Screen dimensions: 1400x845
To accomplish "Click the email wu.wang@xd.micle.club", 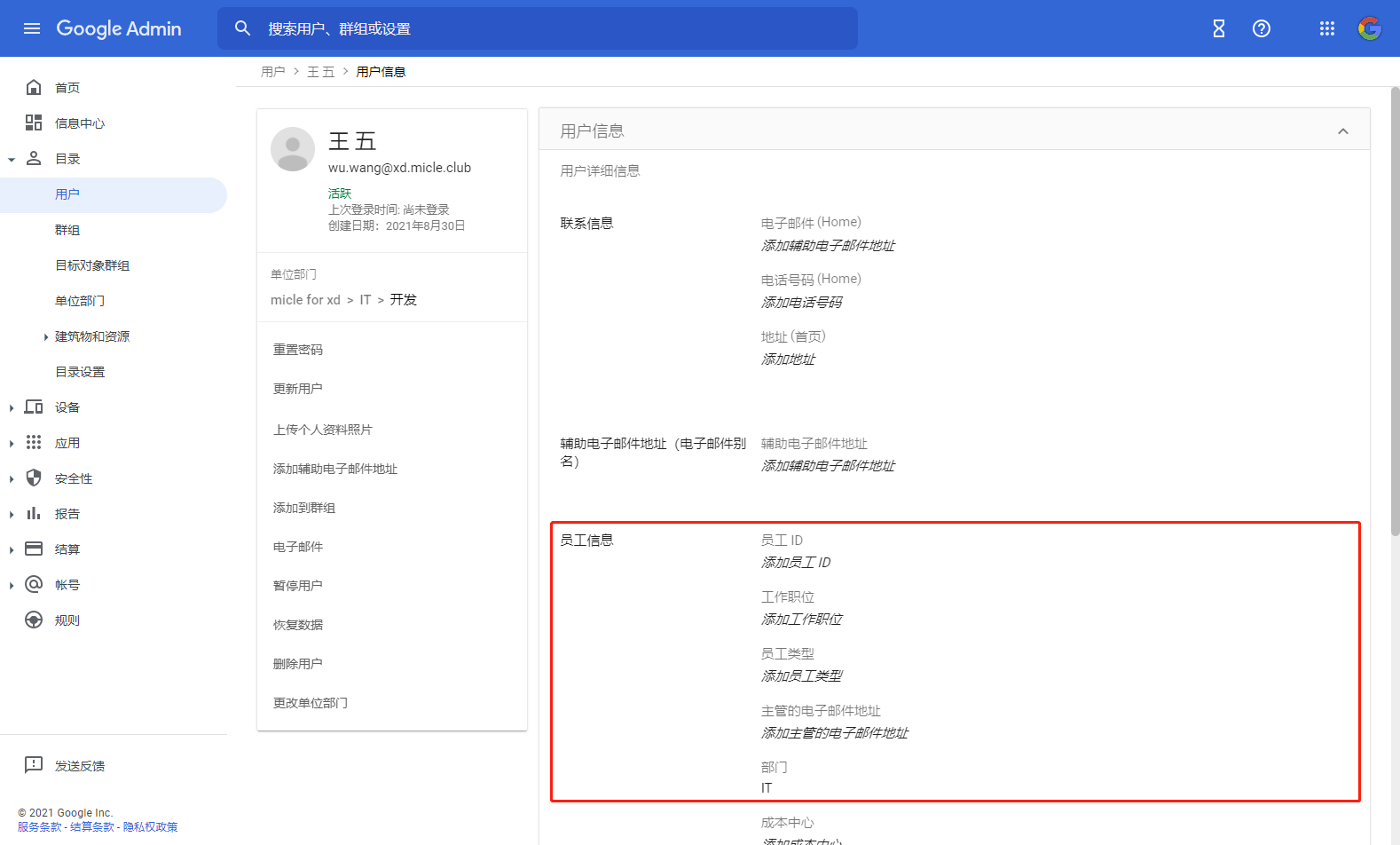I will point(399,168).
